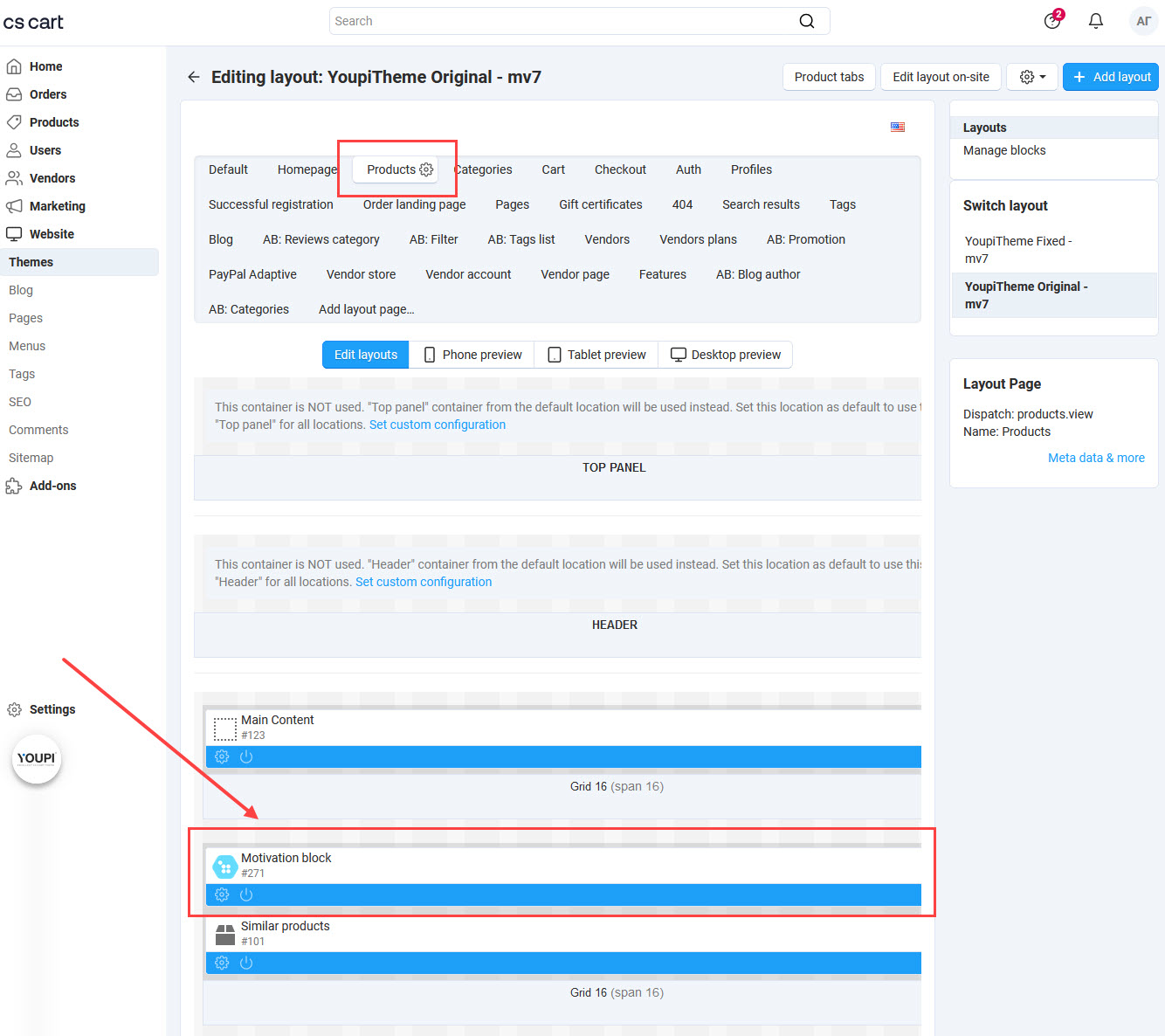Screen dimensions: 1165x1036
Task: Click the YOUPI round logo badge
Action: pos(36,758)
